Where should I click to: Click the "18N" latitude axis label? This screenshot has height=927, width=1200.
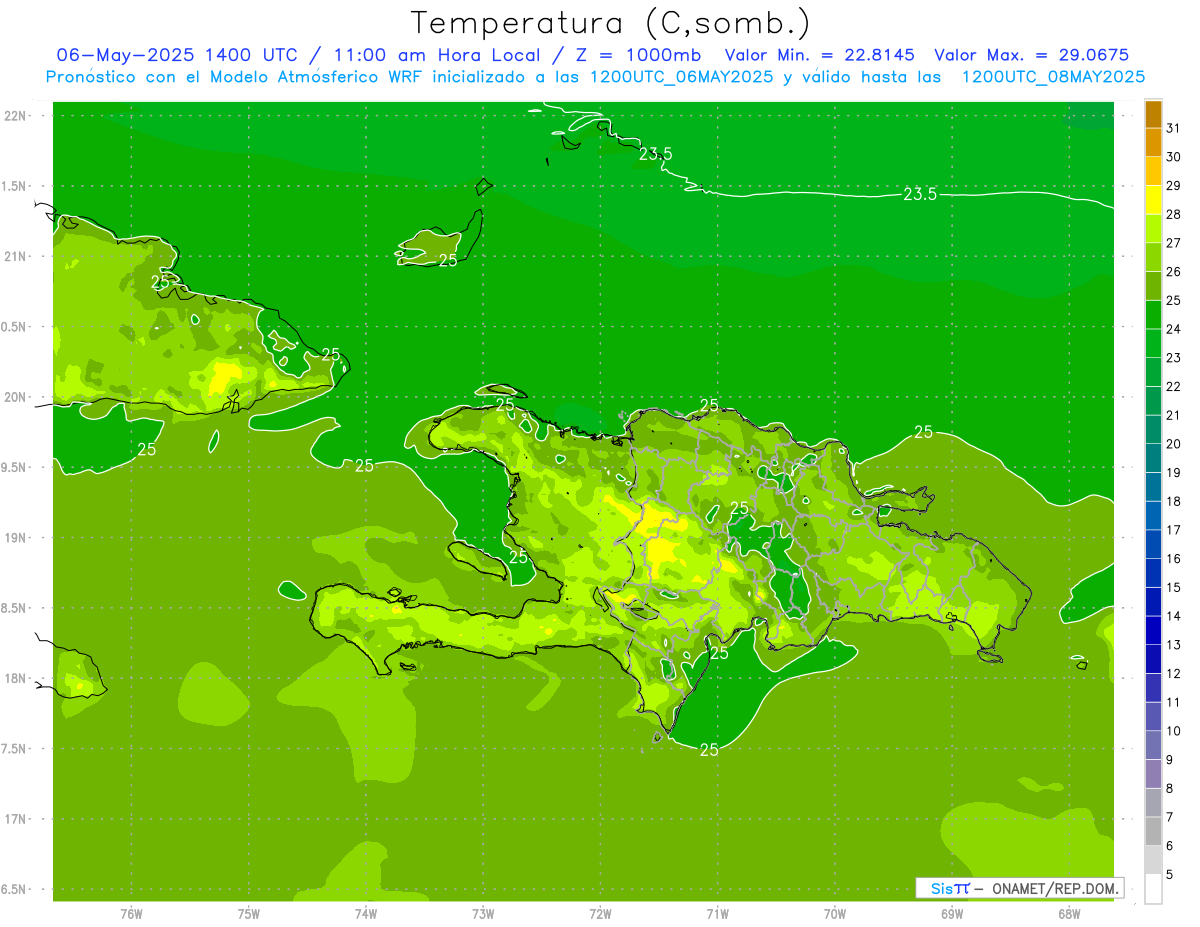(x=15, y=678)
